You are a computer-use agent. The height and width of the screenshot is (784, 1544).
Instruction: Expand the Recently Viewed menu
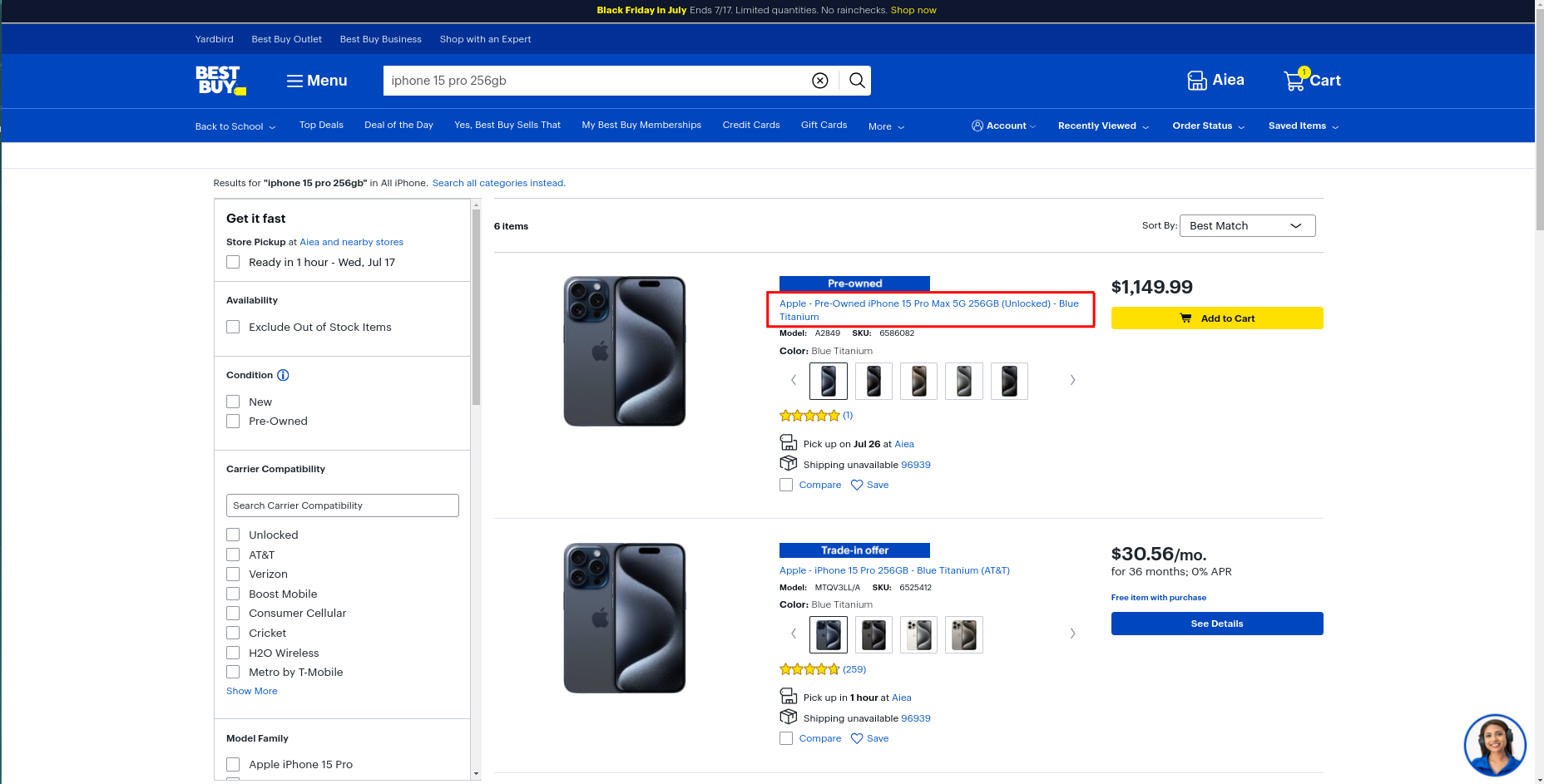(1103, 126)
